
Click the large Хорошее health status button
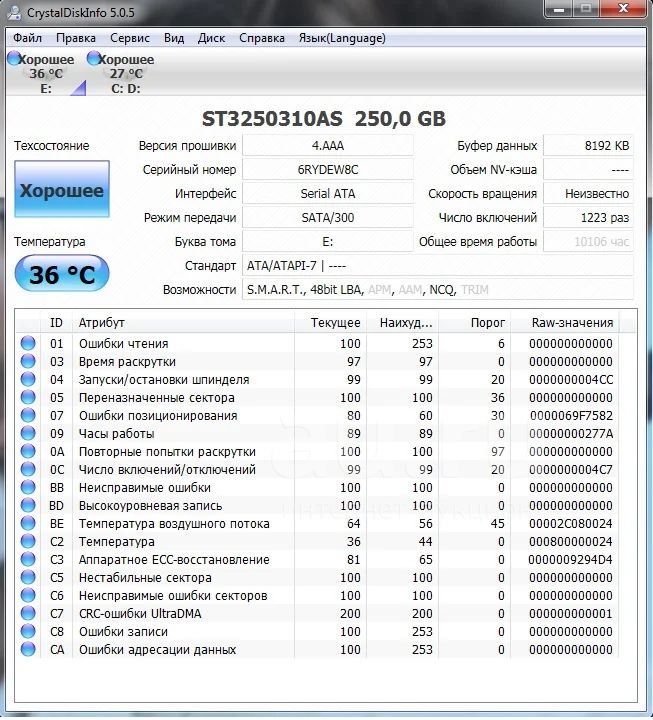click(x=62, y=189)
